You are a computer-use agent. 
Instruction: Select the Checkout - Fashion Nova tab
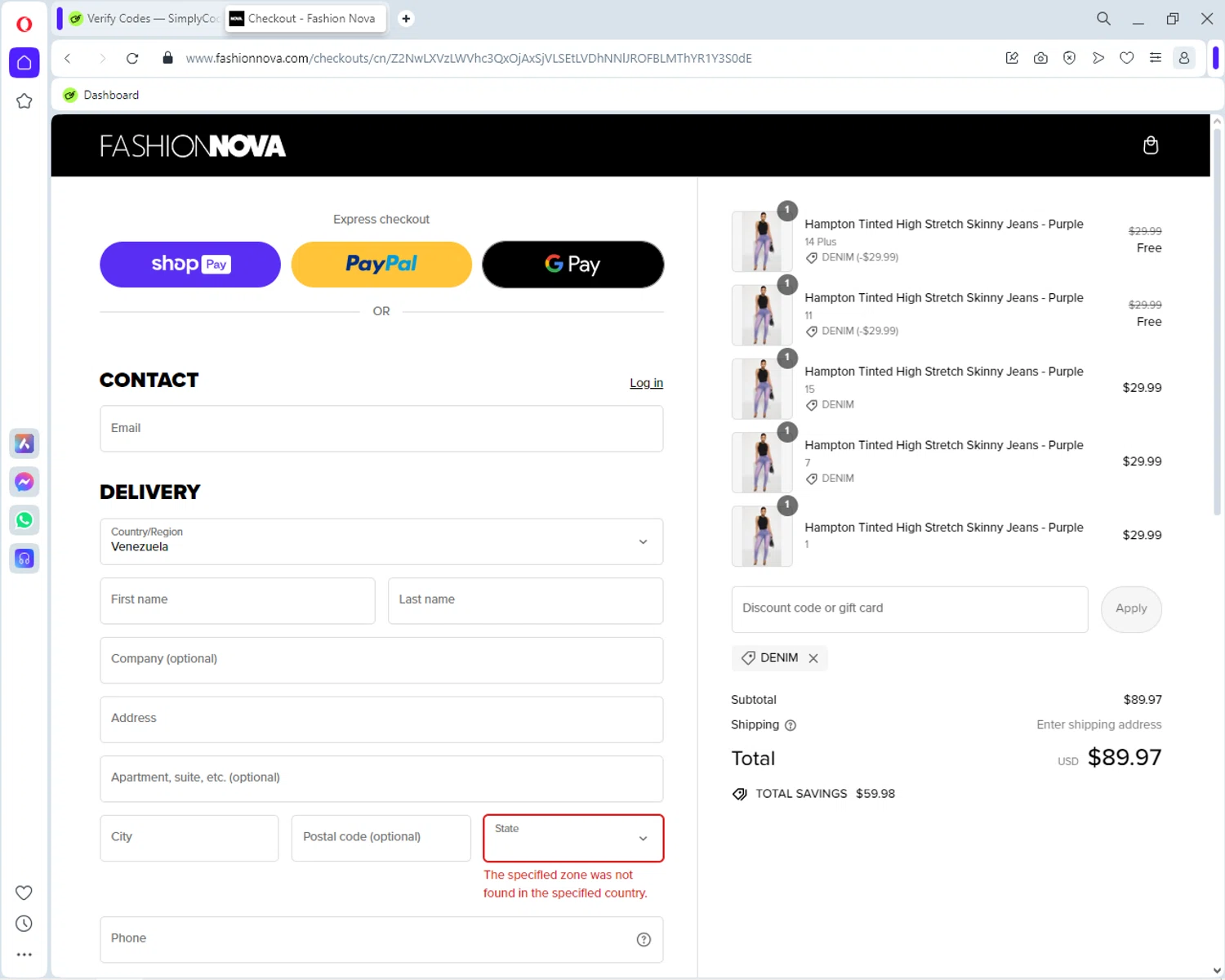point(305,18)
